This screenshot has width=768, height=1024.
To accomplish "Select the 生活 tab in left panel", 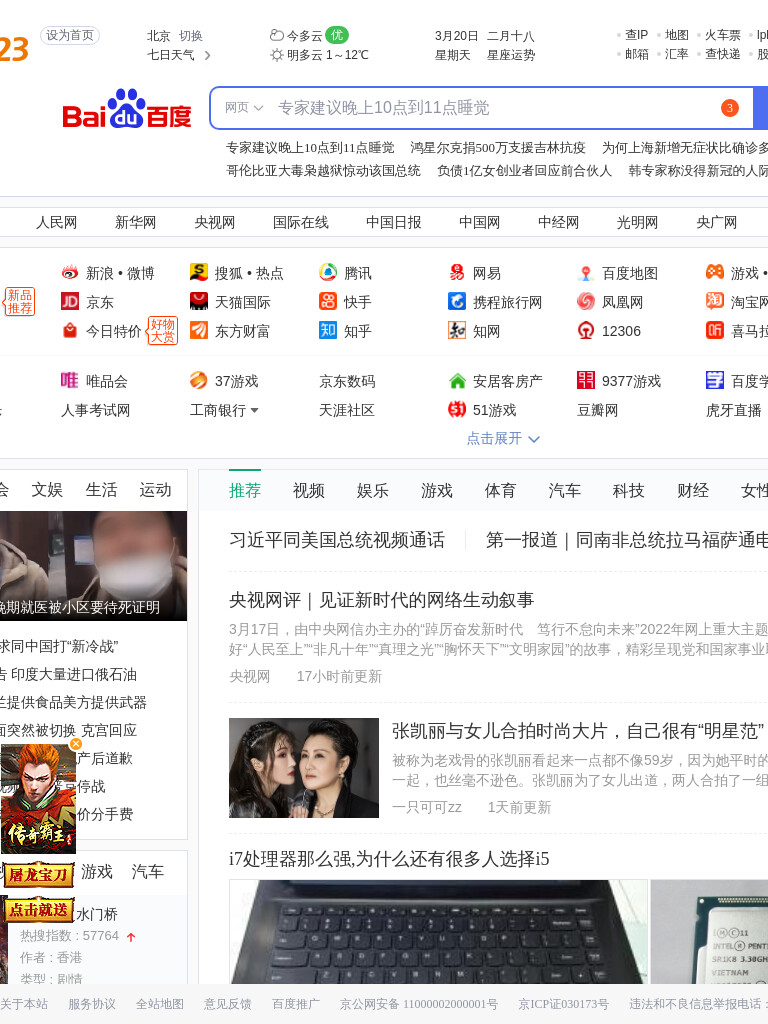I will (101, 490).
